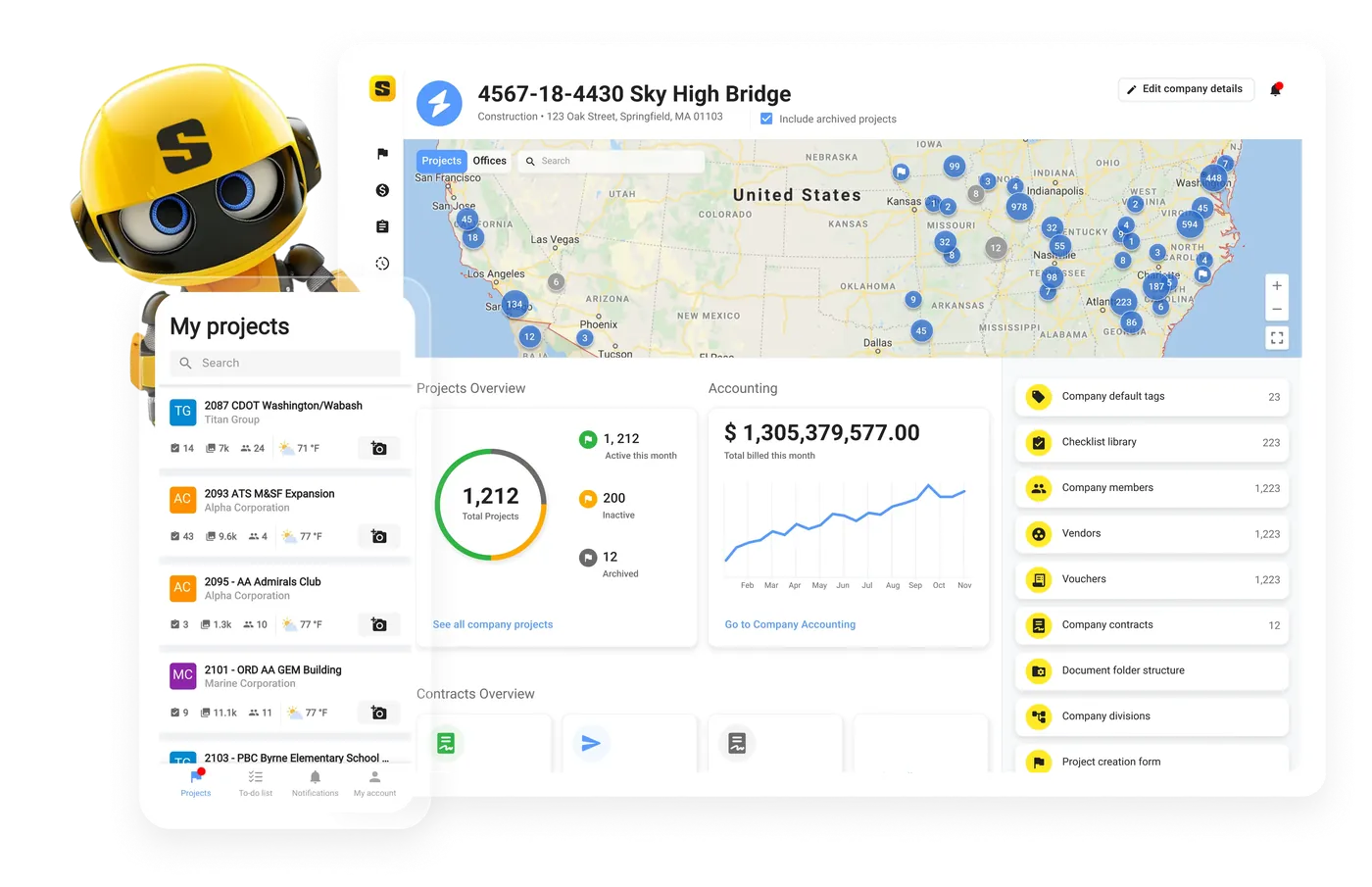Viewport: 1372px width, 887px height.
Task: Click Edit company details button
Action: coord(1186,89)
